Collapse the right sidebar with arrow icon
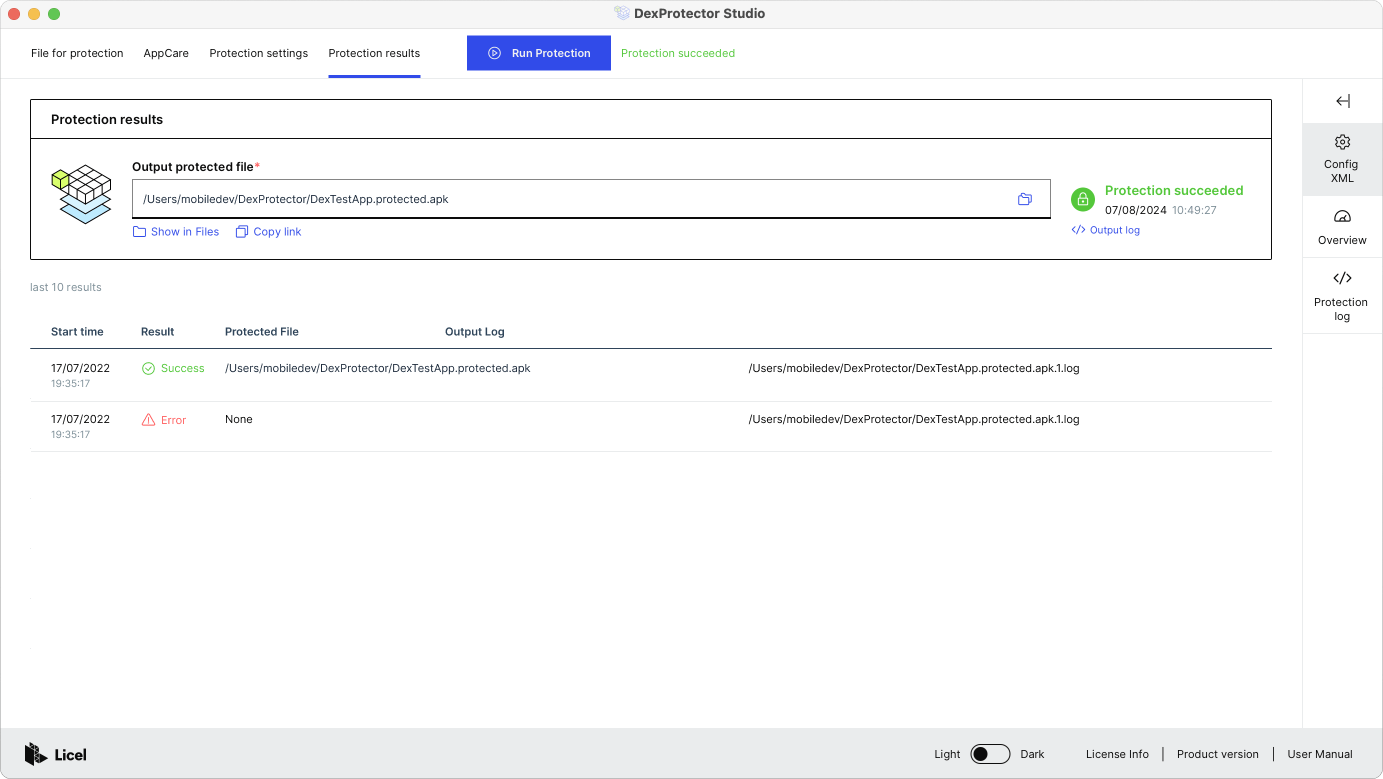Image resolution: width=1383 pixels, height=779 pixels. (1343, 101)
